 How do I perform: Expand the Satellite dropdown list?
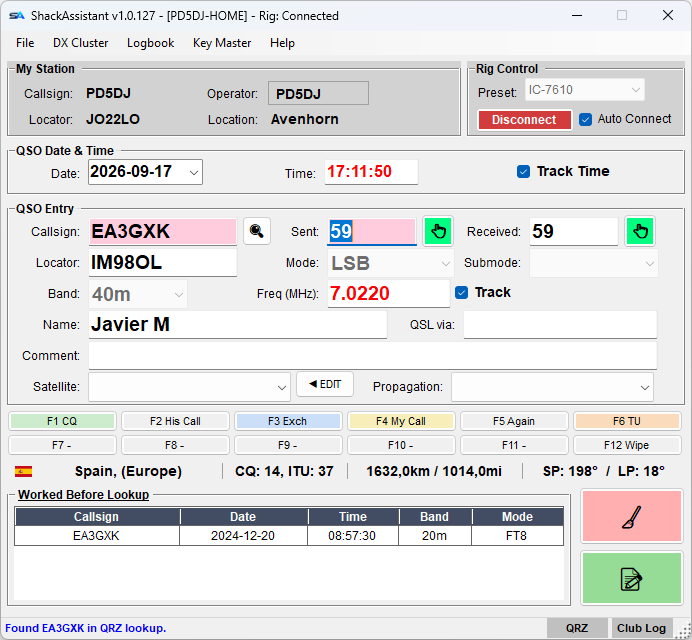[282, 388]
